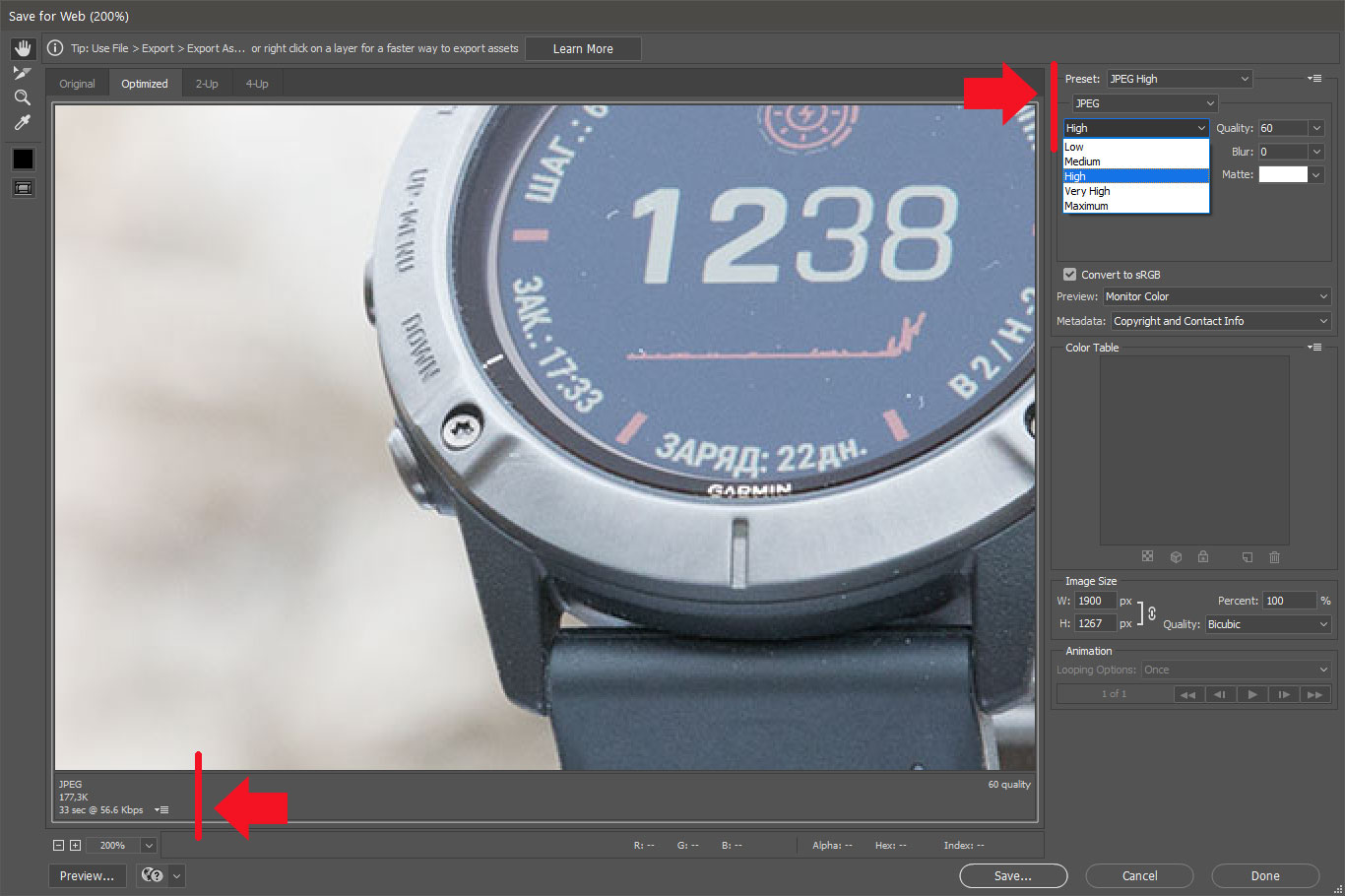The image size is (1345, 896).
Task: Choose Very High from quality list
Action: click(1135, 191)
